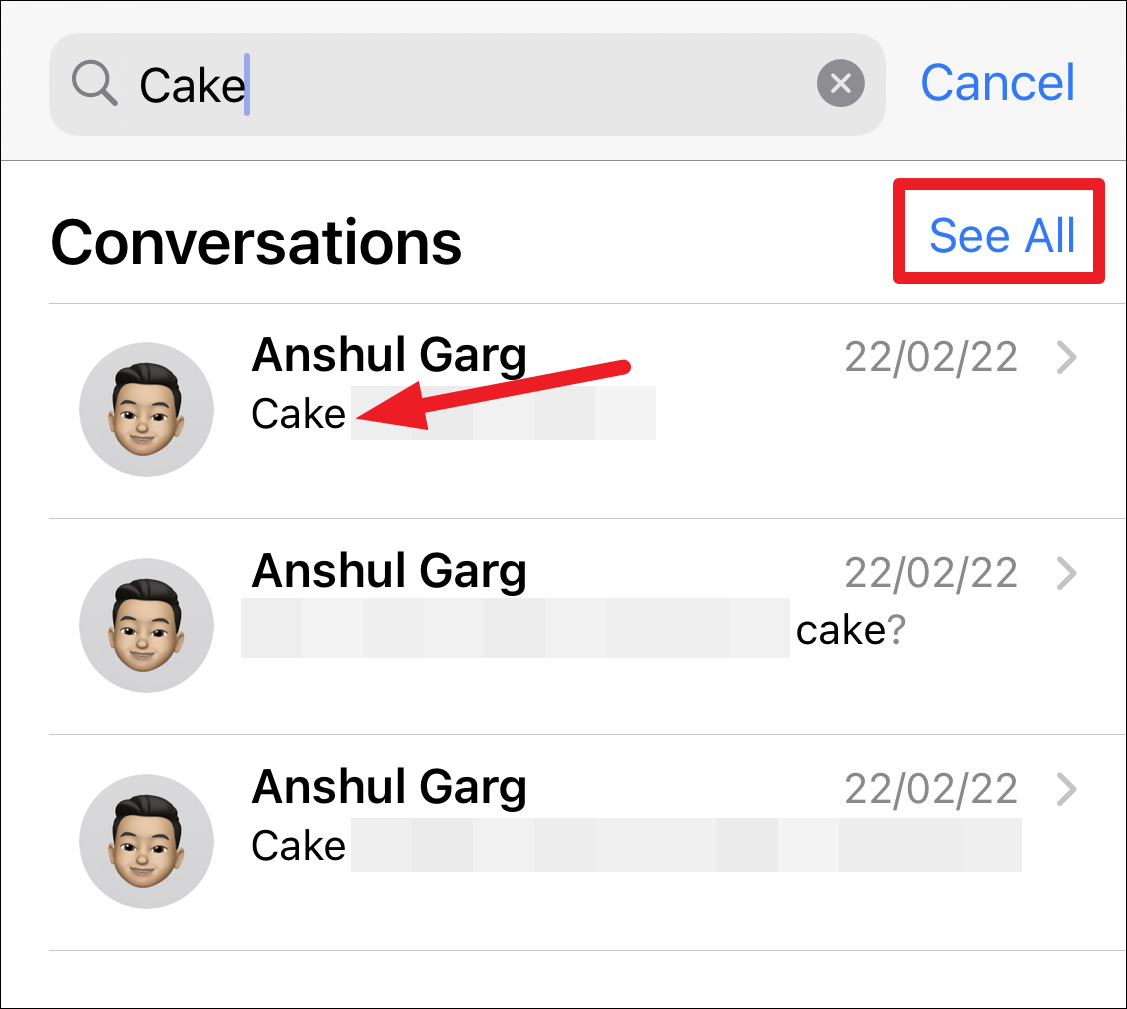Clear the search text with the X icon
The image size is (1127, 1009).
(840, 83)
